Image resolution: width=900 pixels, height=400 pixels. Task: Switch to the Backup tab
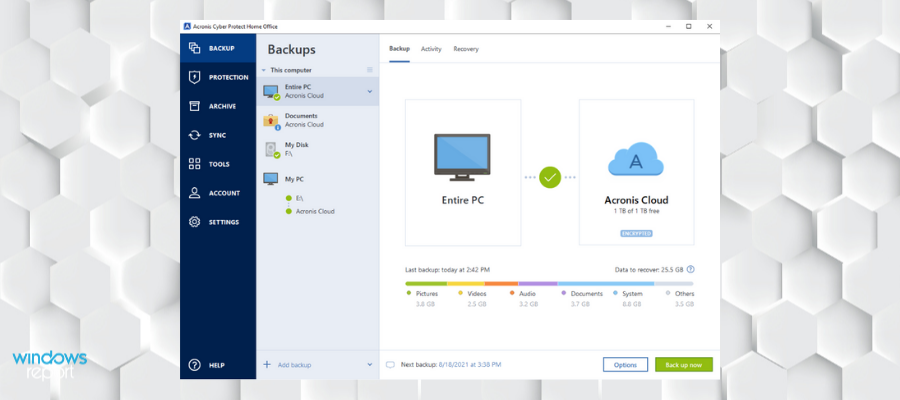[399, 49]
